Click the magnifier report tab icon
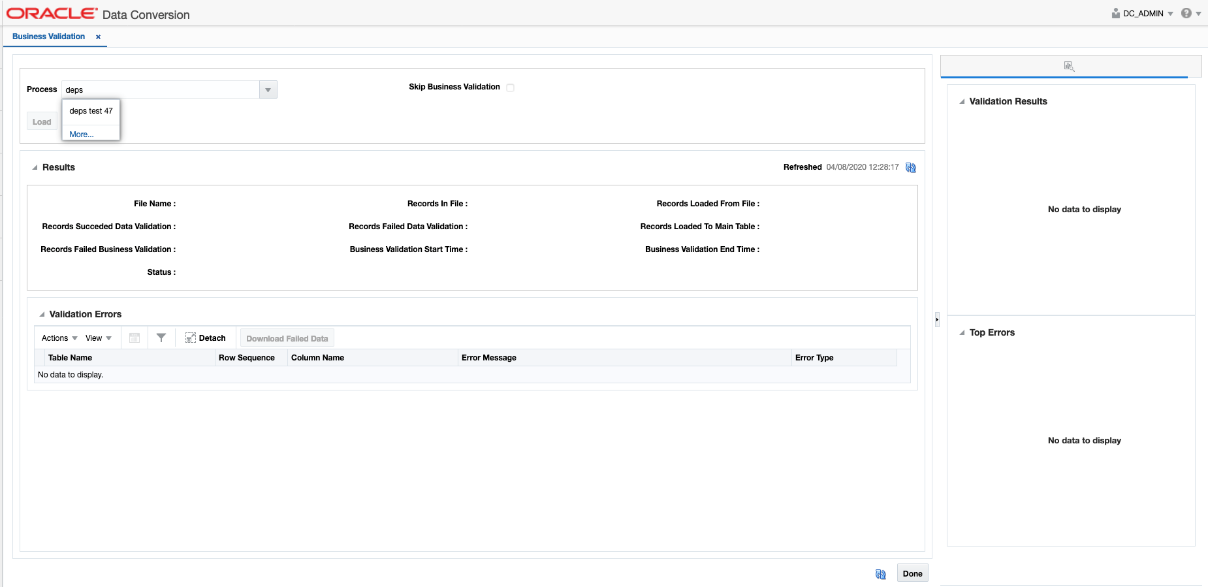This screenshot has width=1208, height=587. [1068, 66]
